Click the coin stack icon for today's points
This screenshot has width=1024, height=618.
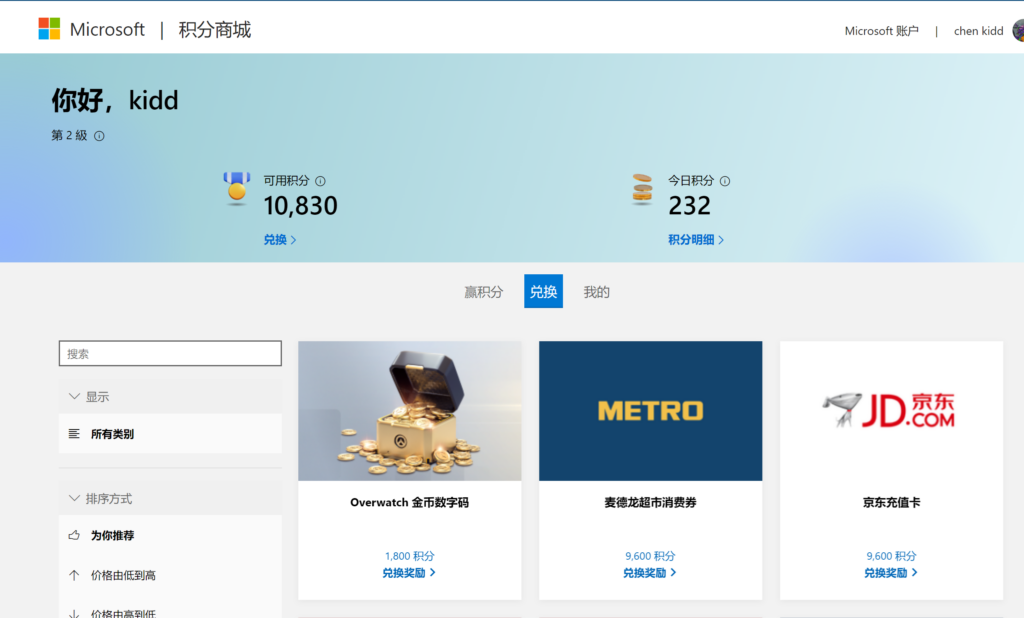pyautogui.click(x=642, y=189)
